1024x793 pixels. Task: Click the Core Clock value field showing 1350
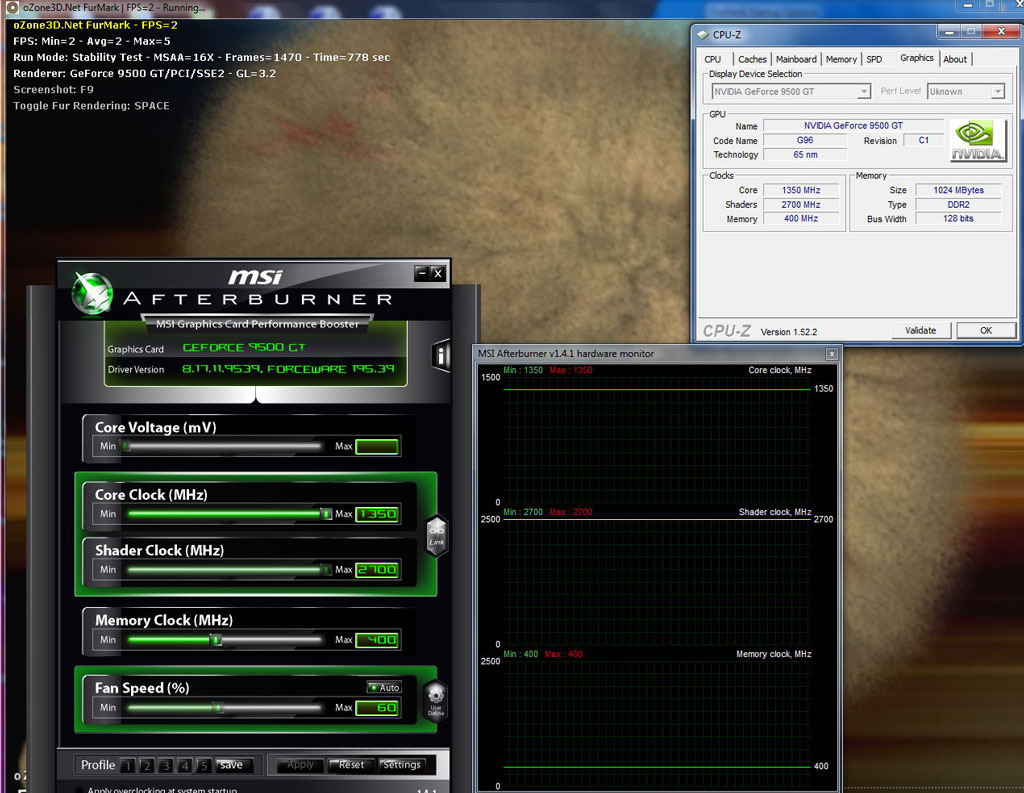377,514
